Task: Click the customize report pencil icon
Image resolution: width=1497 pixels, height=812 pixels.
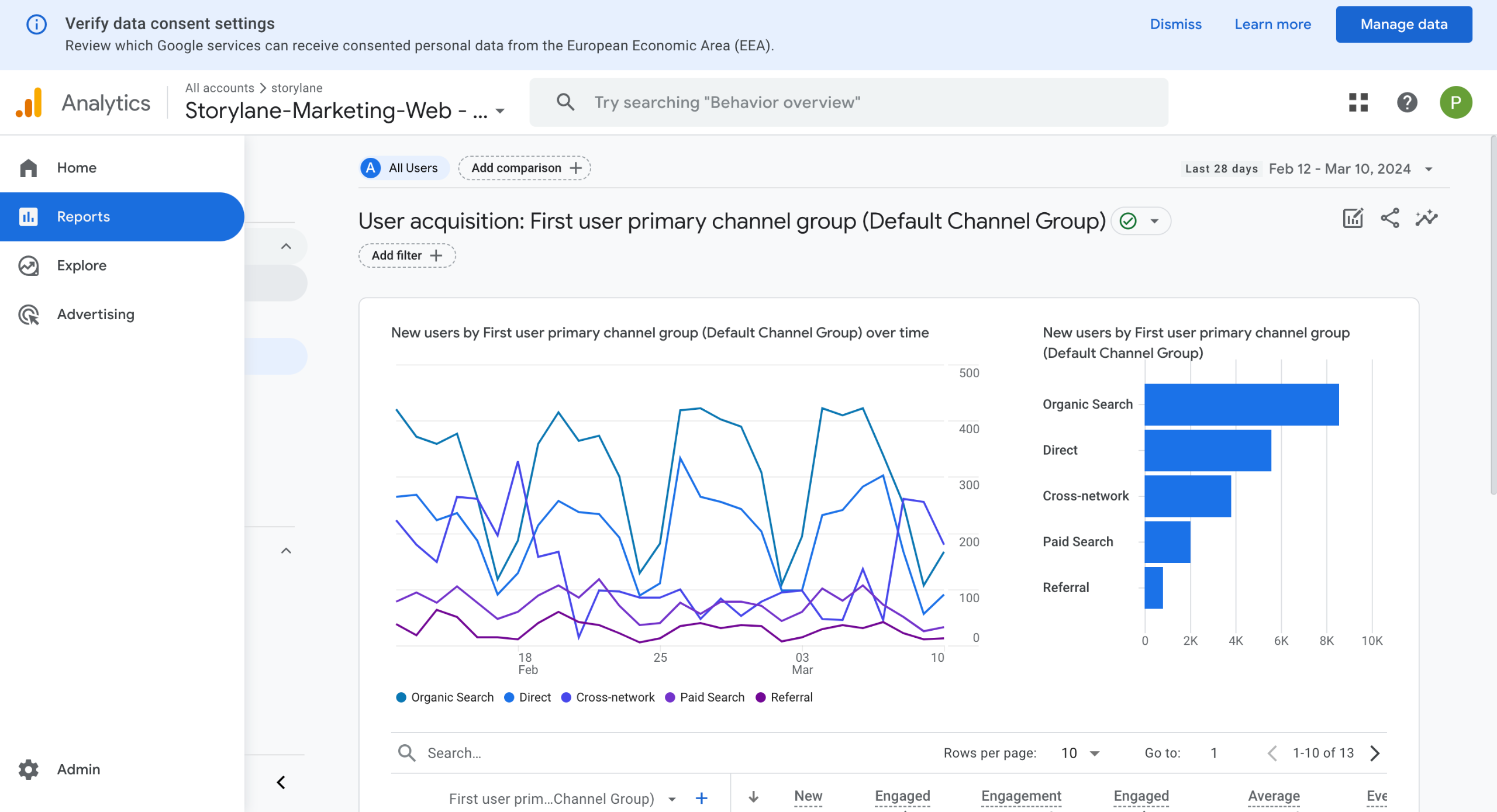Action: pyautogui.click(x=1353, y=218)
